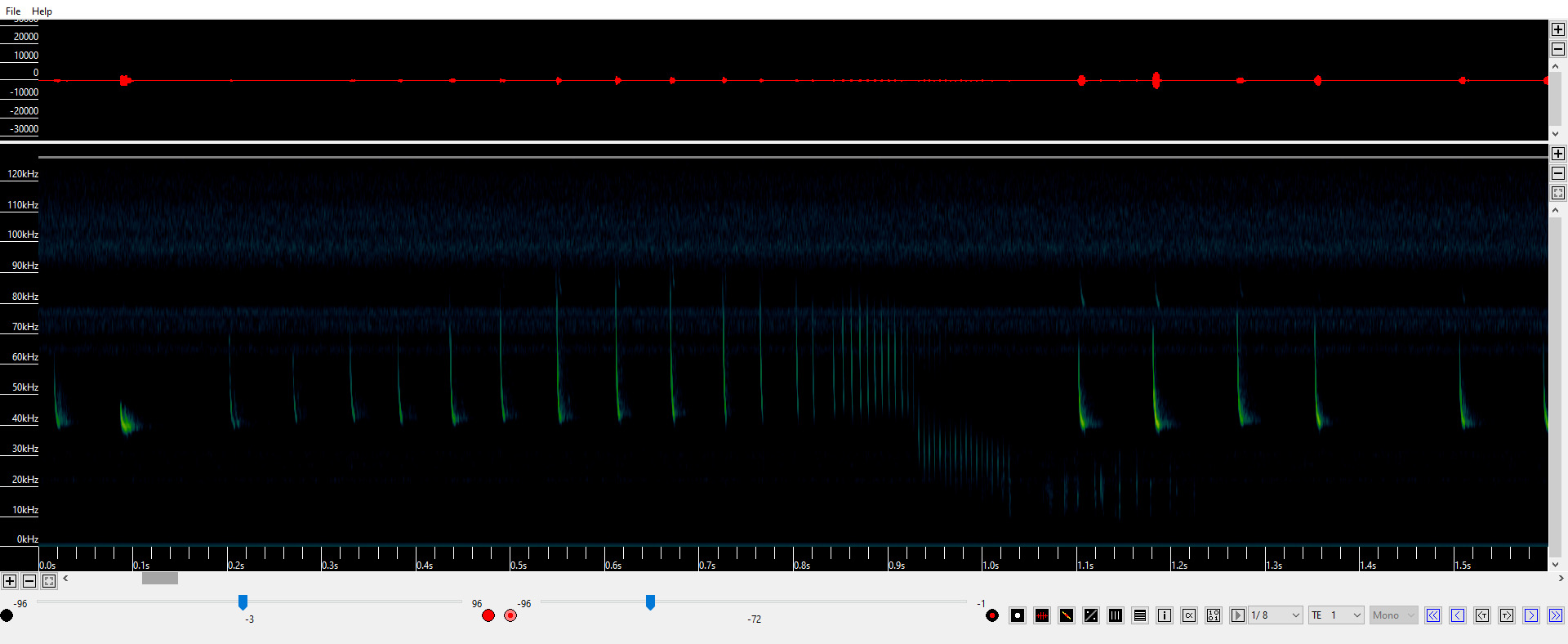
Task: Fit spectrogram vertical view to window
Action: pos(1557,193)
